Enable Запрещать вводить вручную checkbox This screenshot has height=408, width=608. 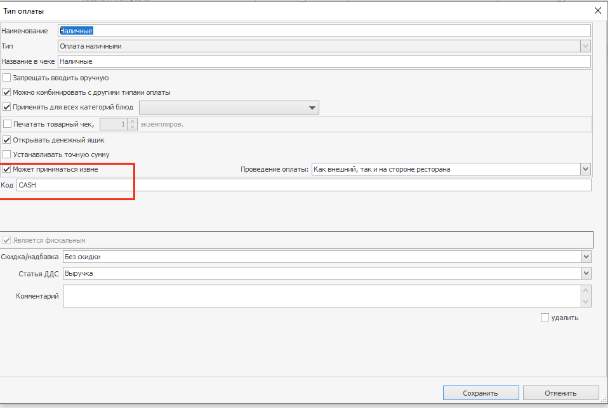[x=8, y=77]
